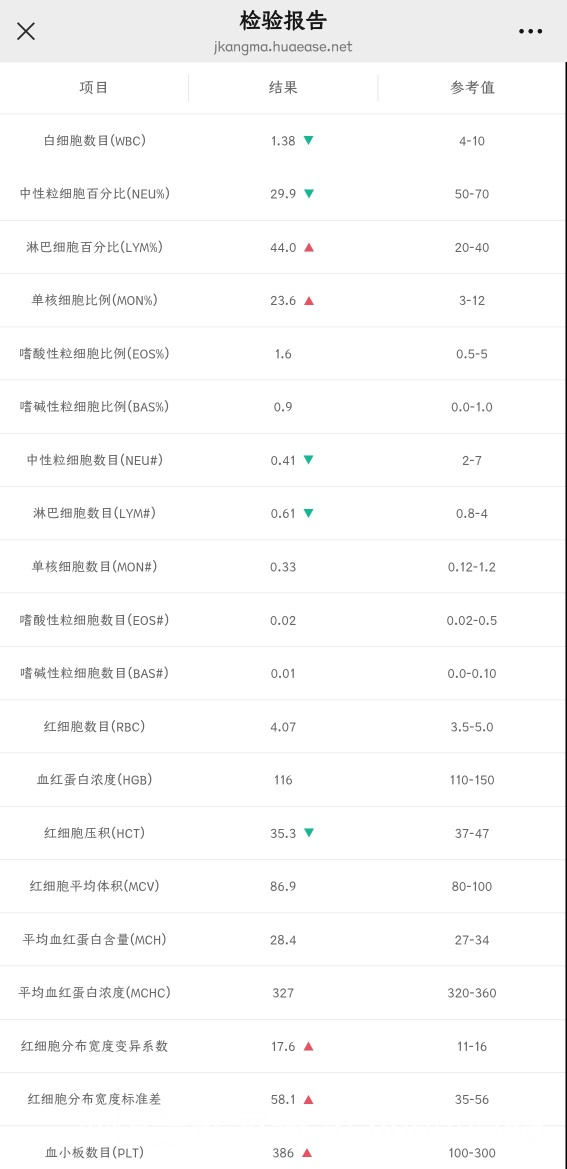Click the green down arrow beside LYM# 0.61
Viewport: 567px width, 1169px height.
click(x=309, y=513)
